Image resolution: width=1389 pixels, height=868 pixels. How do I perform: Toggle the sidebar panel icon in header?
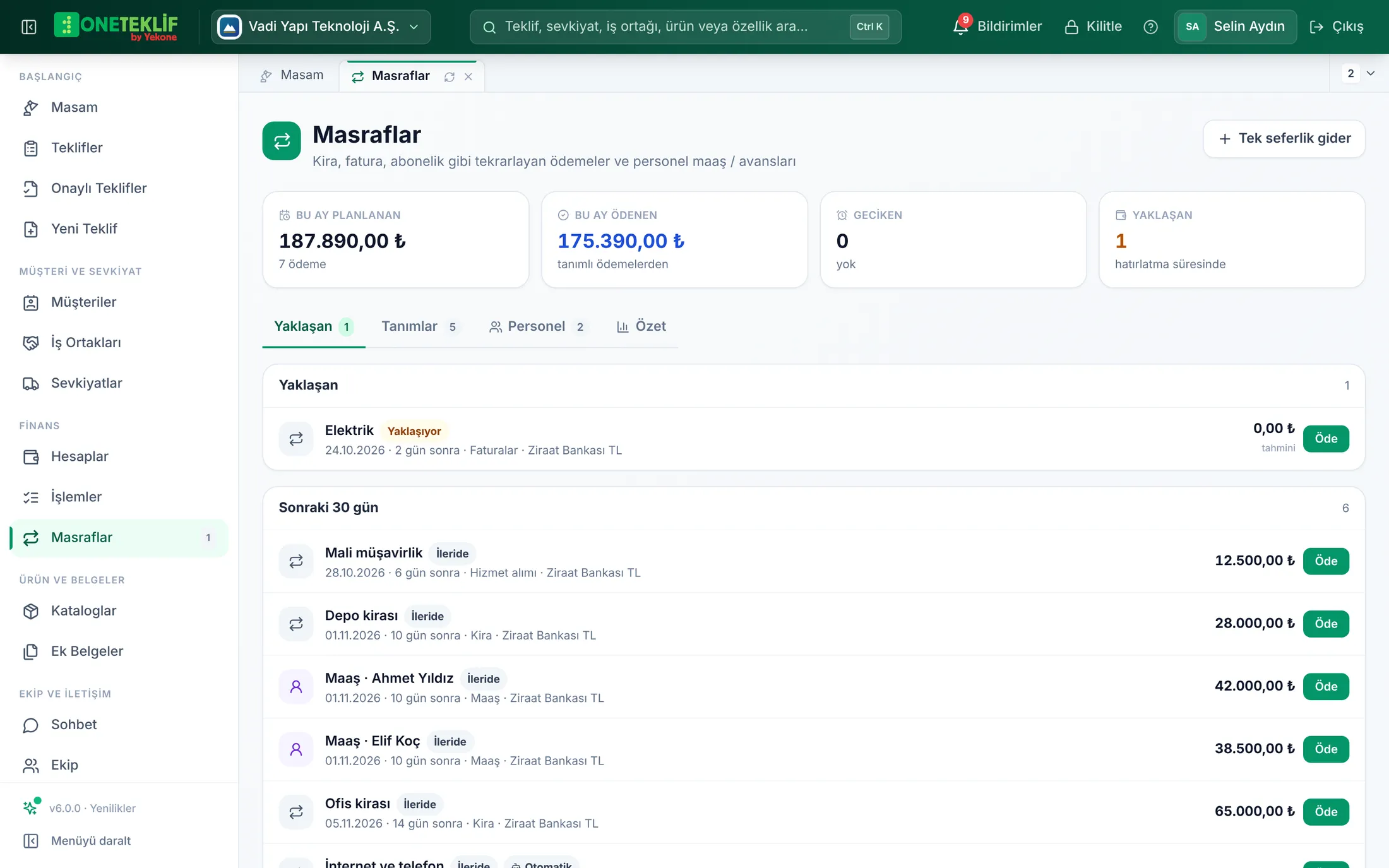(28, 27)
